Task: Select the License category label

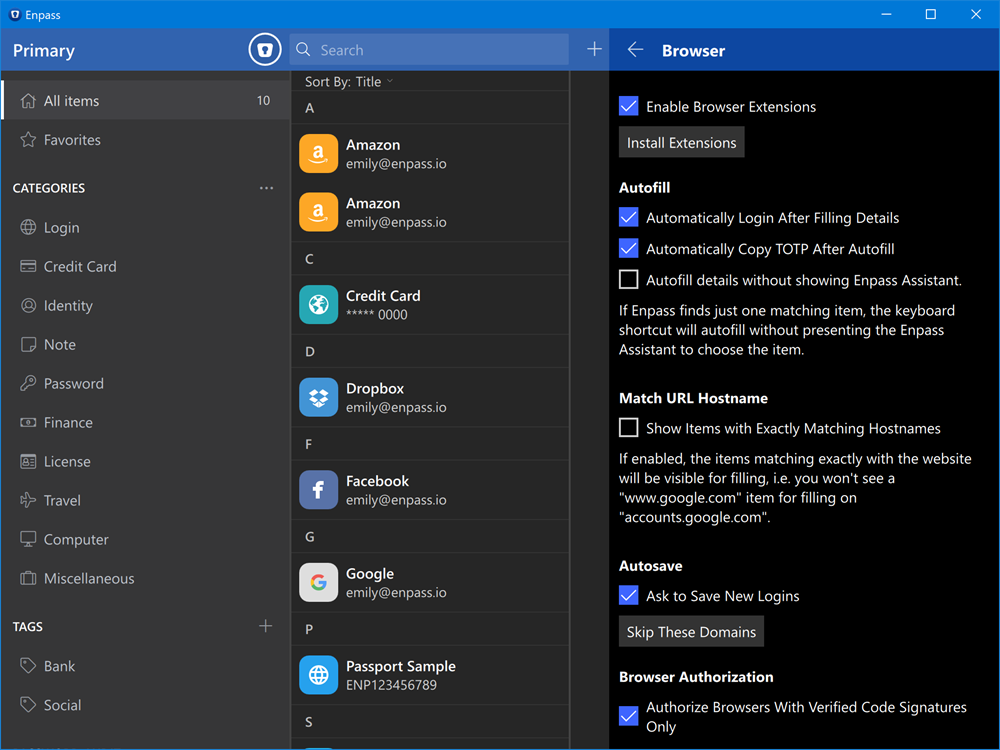Action: pyautogui.click(x=67, y=461)
